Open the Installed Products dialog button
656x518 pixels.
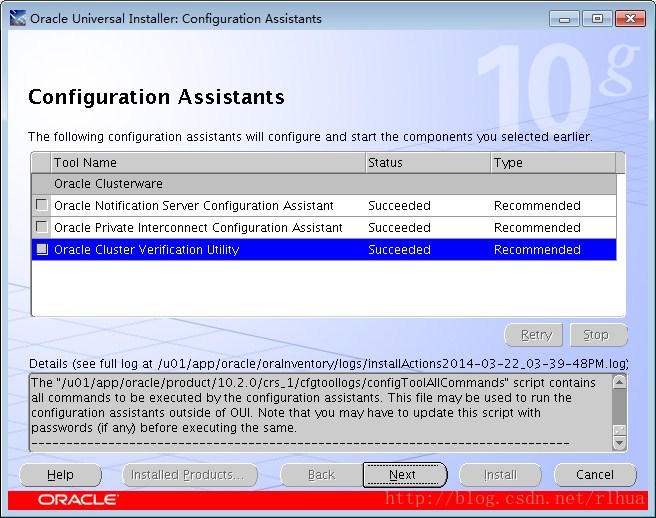coord(190,474)
